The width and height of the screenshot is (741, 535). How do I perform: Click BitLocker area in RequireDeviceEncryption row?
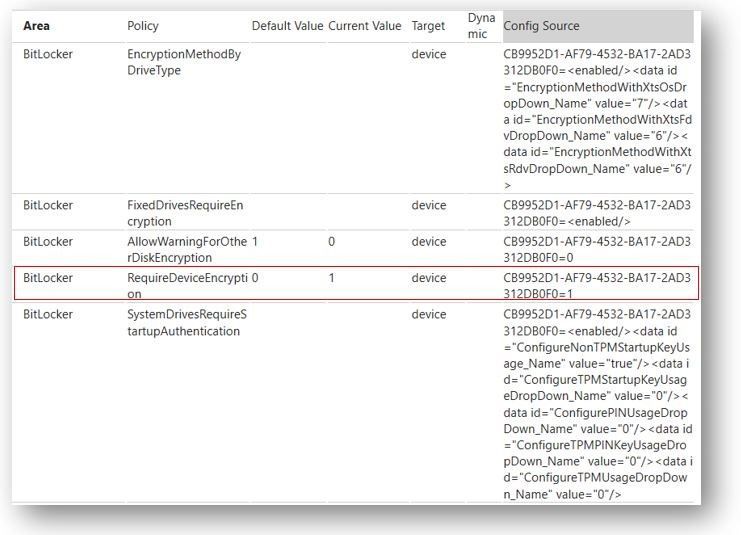point(48,277)
